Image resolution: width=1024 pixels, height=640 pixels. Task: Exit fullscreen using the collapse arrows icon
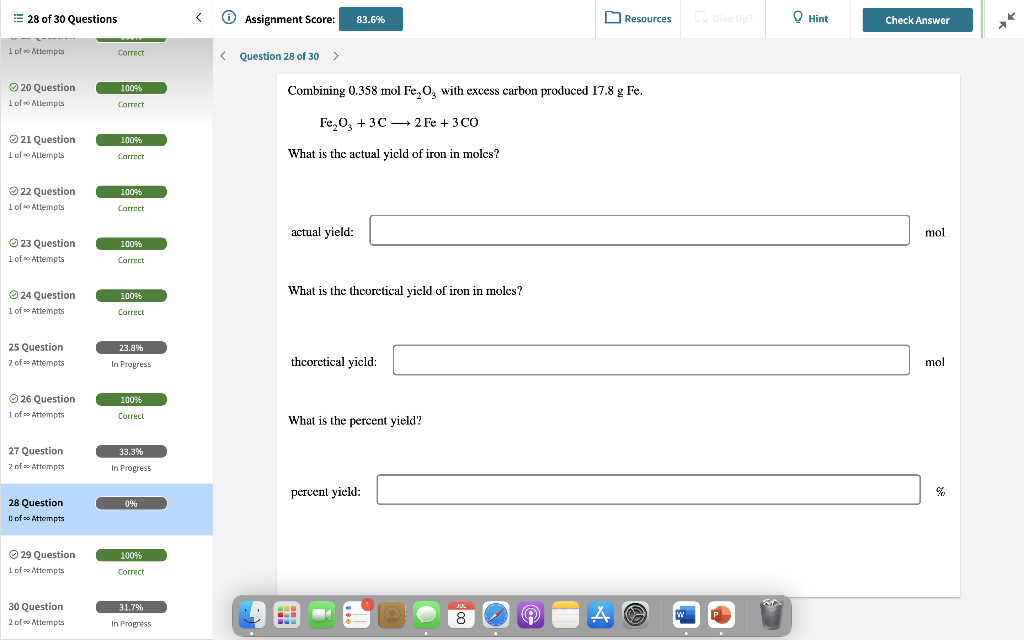1009,17
